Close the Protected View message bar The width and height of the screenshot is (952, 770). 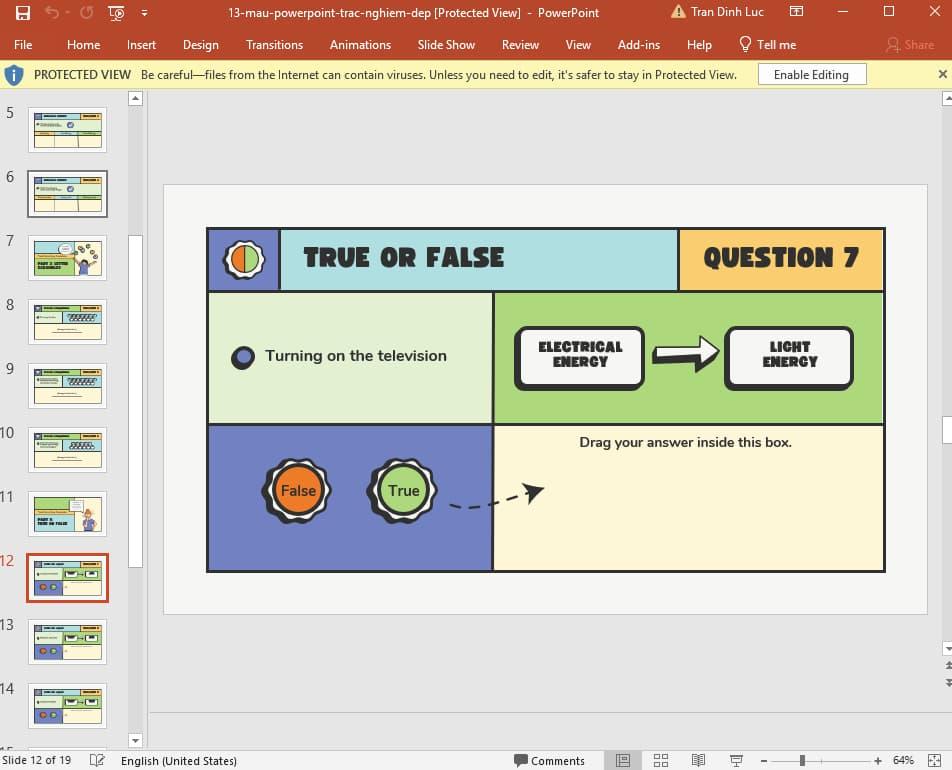click(942, 74)
